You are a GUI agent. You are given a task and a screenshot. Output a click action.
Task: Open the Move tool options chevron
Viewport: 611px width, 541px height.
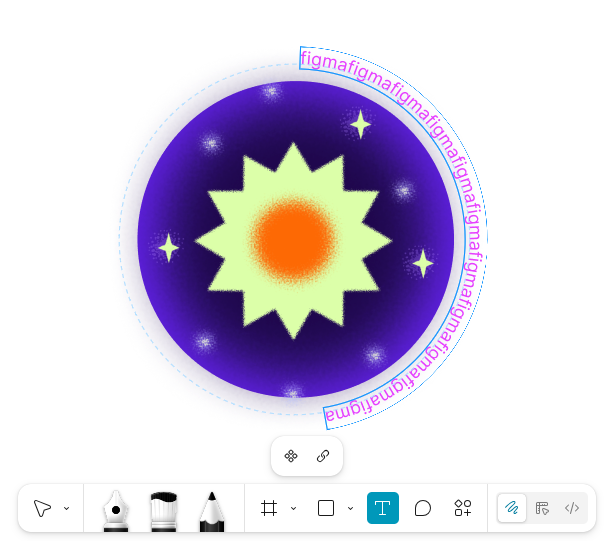(x=67, y=508)
